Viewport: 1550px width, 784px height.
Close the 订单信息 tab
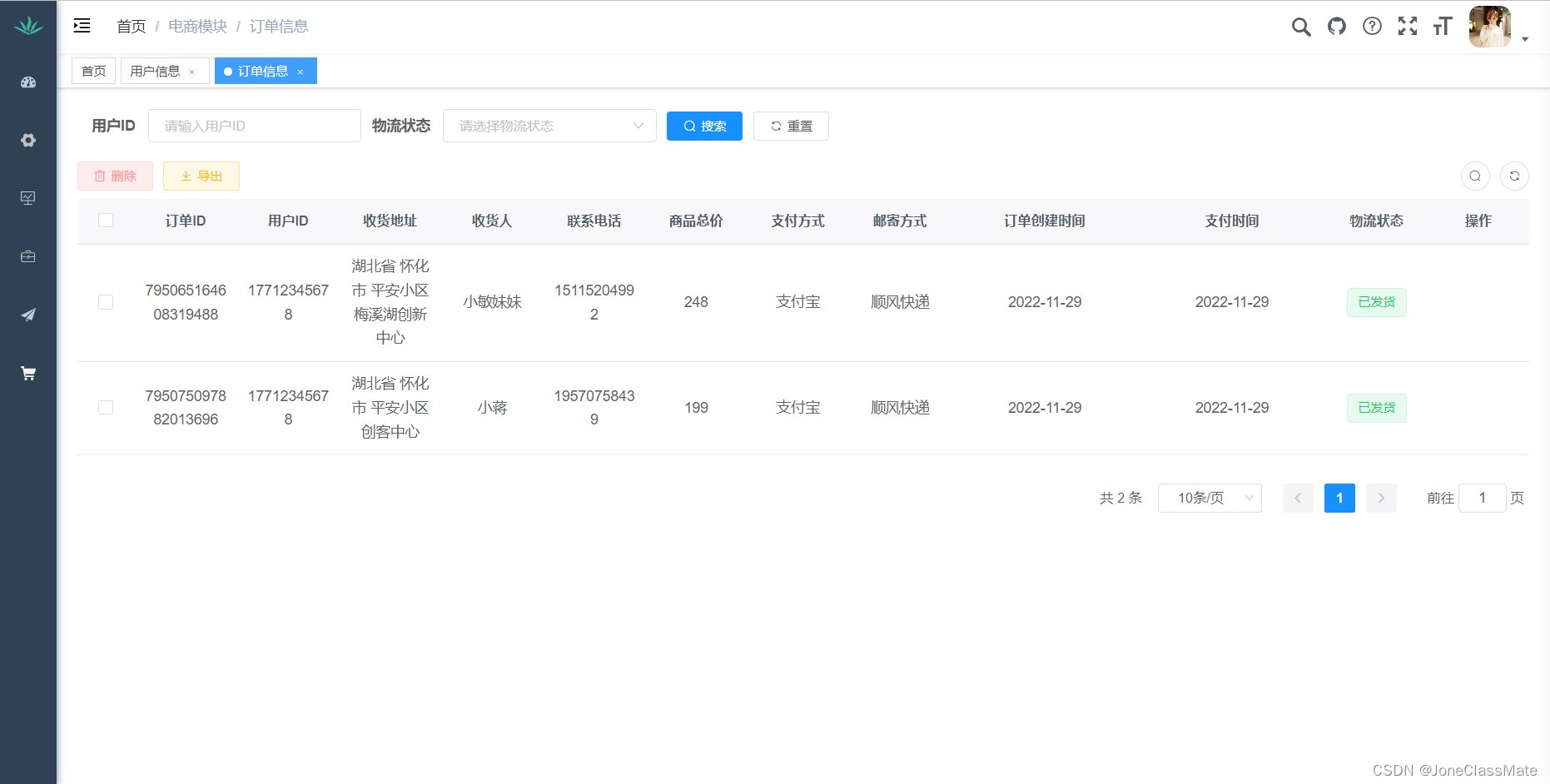[x=301, y=72]
